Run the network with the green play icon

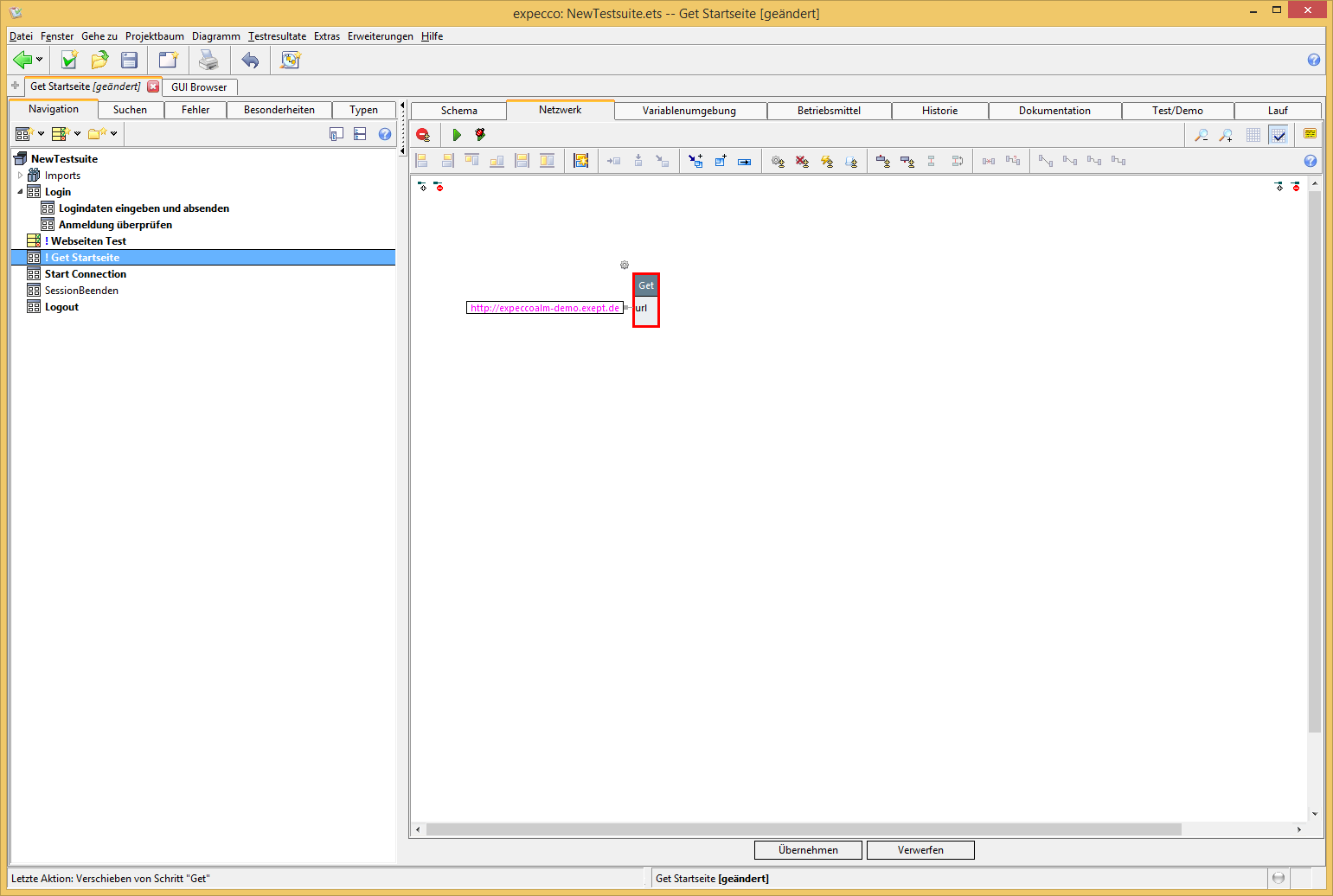click(x=457, y=135)
